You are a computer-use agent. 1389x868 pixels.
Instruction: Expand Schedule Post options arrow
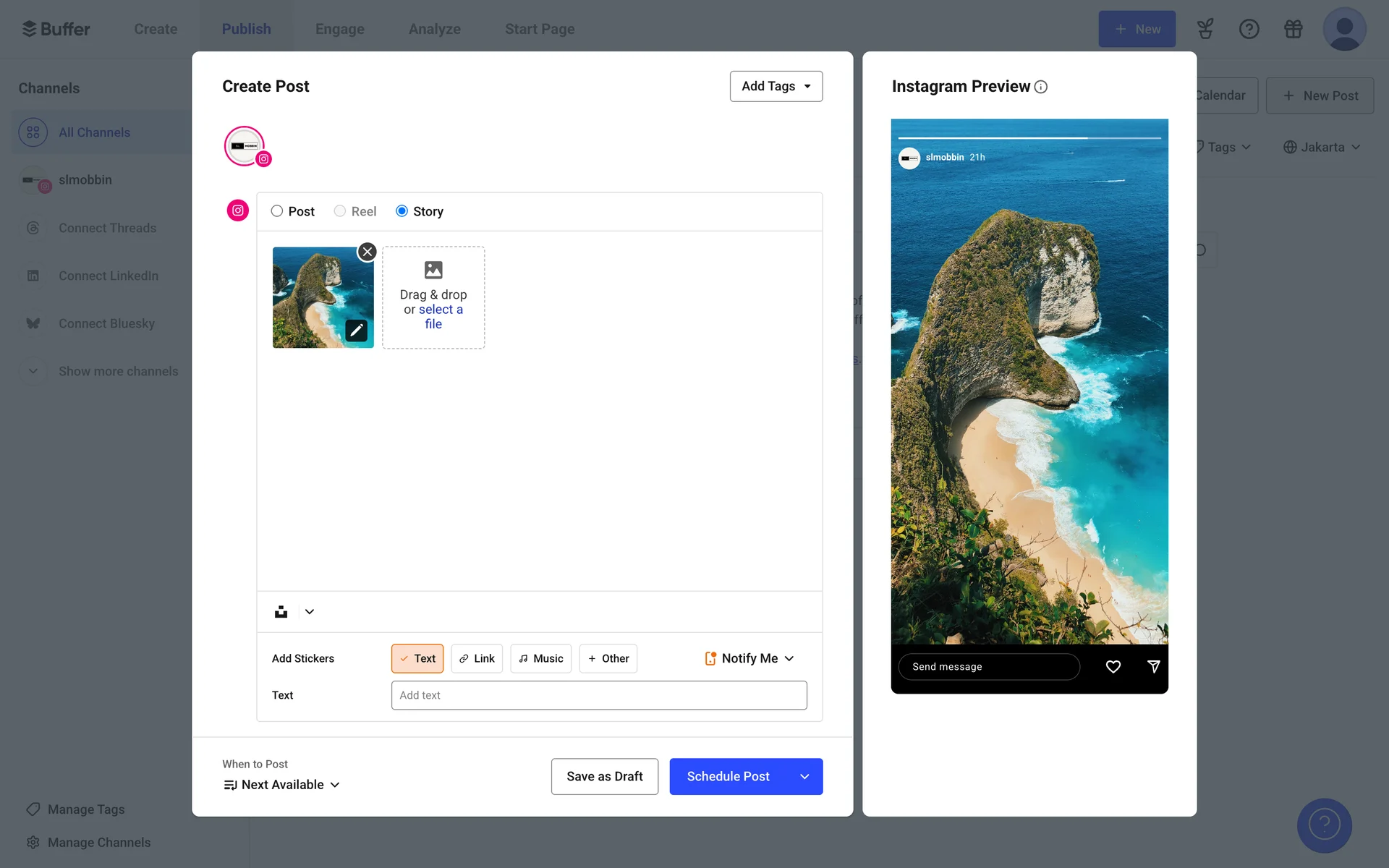(x=804, y=776)
